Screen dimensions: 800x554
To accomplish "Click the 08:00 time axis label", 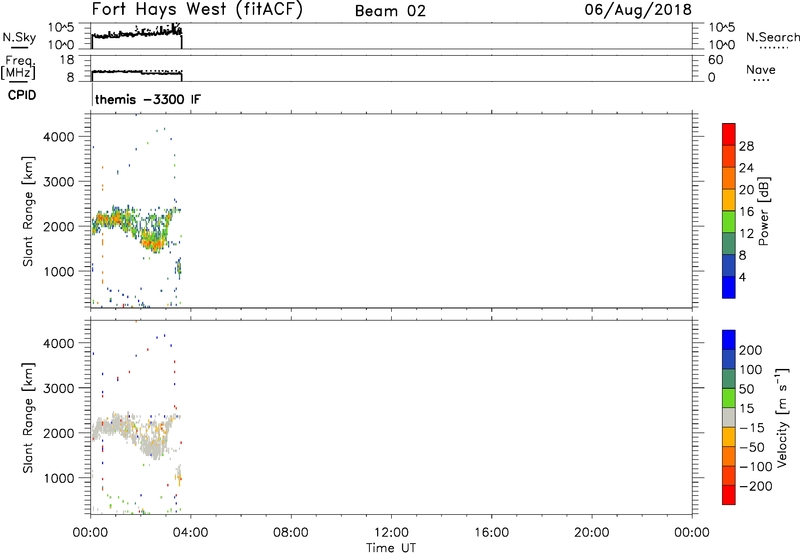I will pyautogui.click(x=291, y=533).
